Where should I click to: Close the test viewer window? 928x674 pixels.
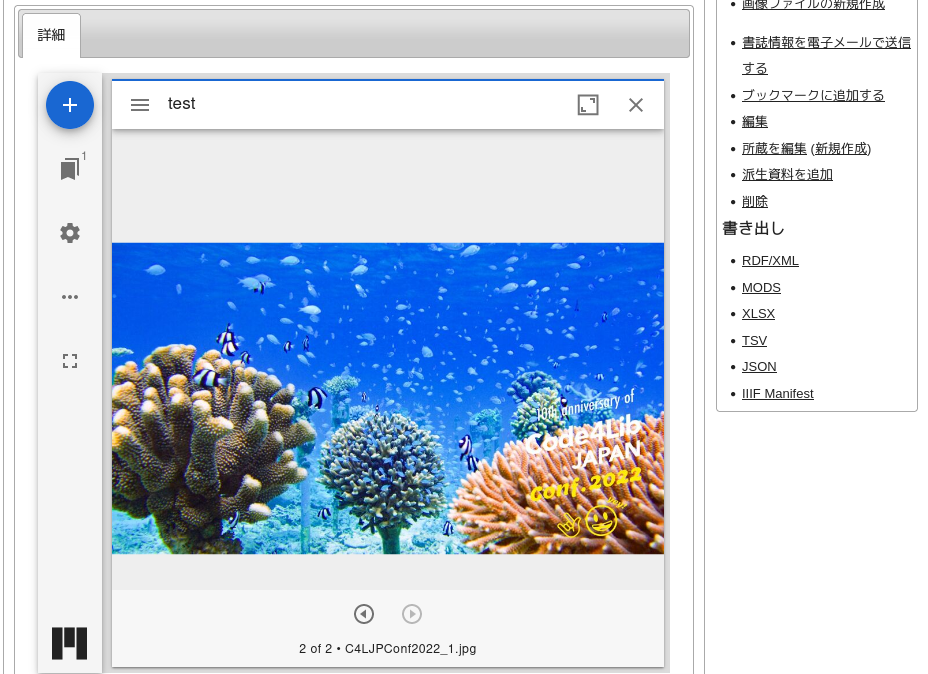point(636,105)
